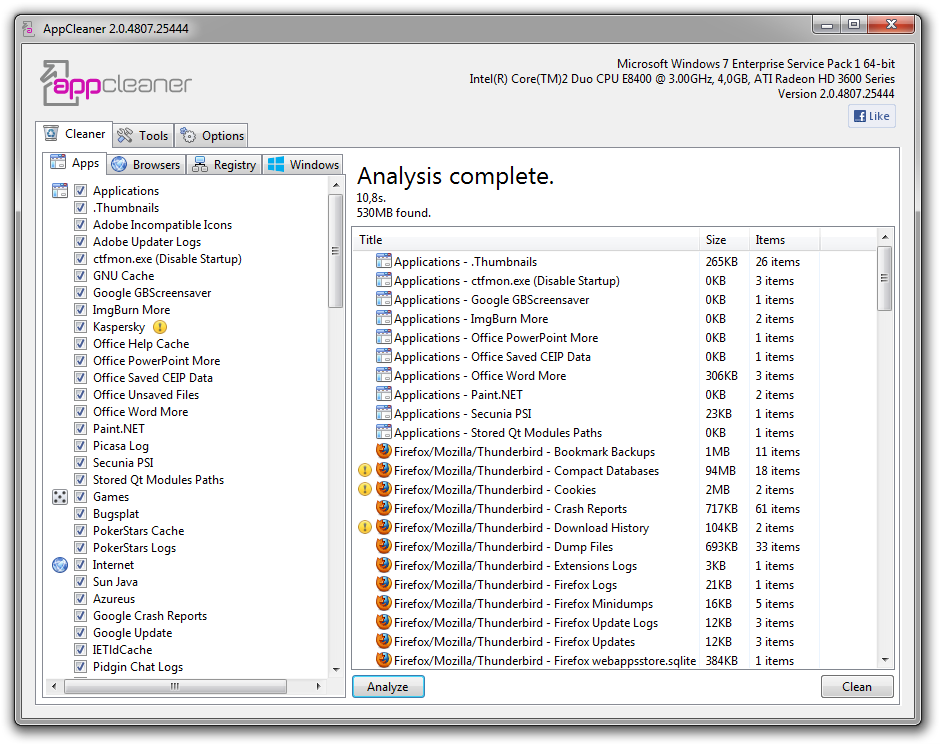Click the application icon beside Office Word More result
940x744 pixels.
coord(384,375)
